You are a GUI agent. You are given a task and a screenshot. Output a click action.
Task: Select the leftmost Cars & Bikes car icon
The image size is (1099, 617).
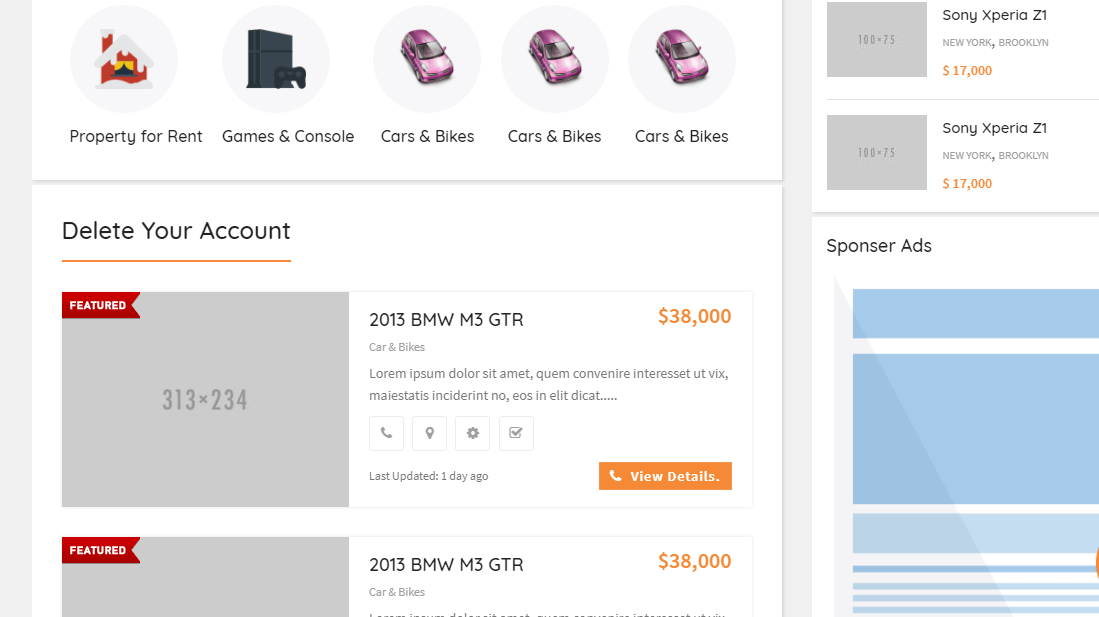[427, 59]
